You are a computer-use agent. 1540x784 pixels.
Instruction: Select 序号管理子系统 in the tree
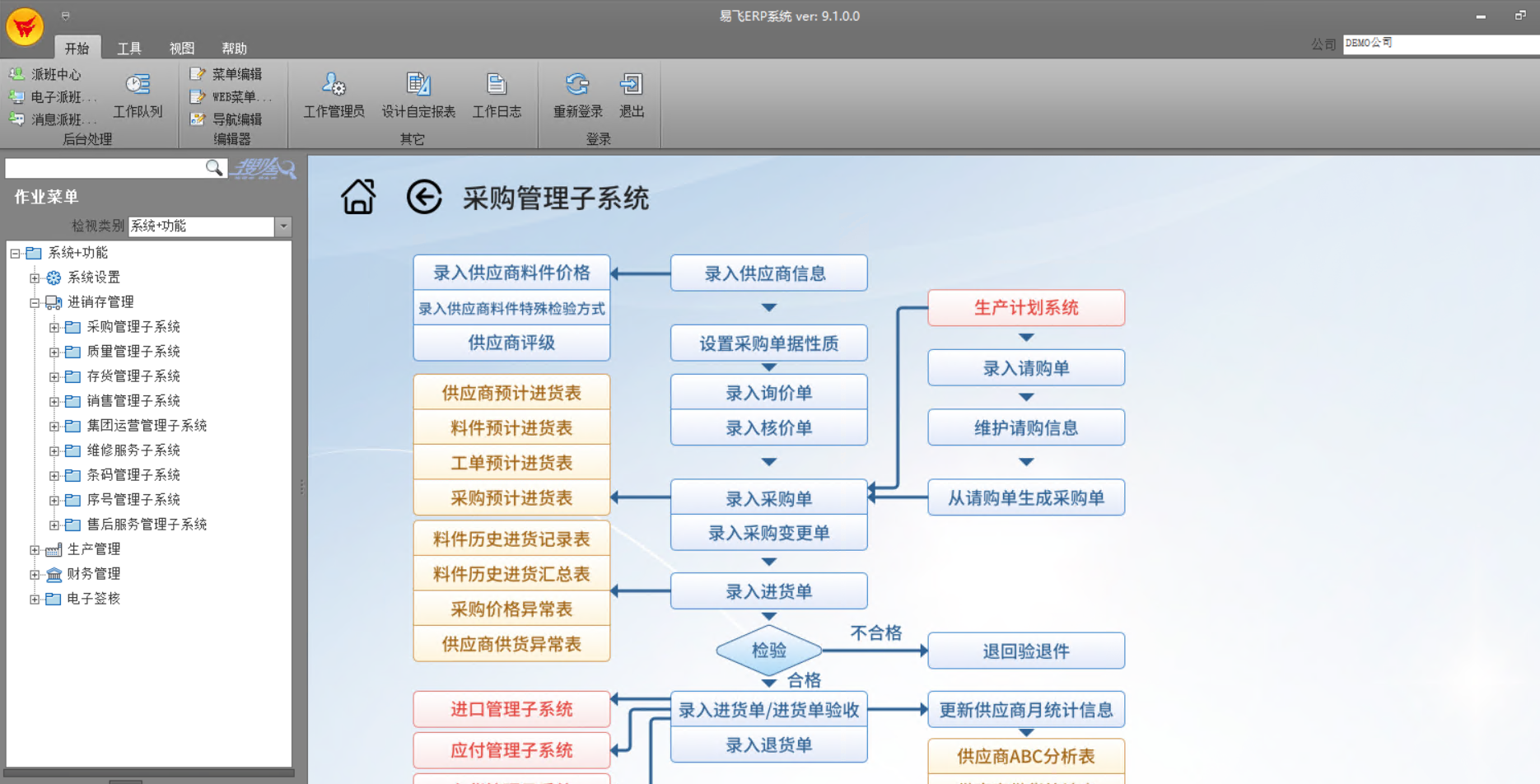133,500
